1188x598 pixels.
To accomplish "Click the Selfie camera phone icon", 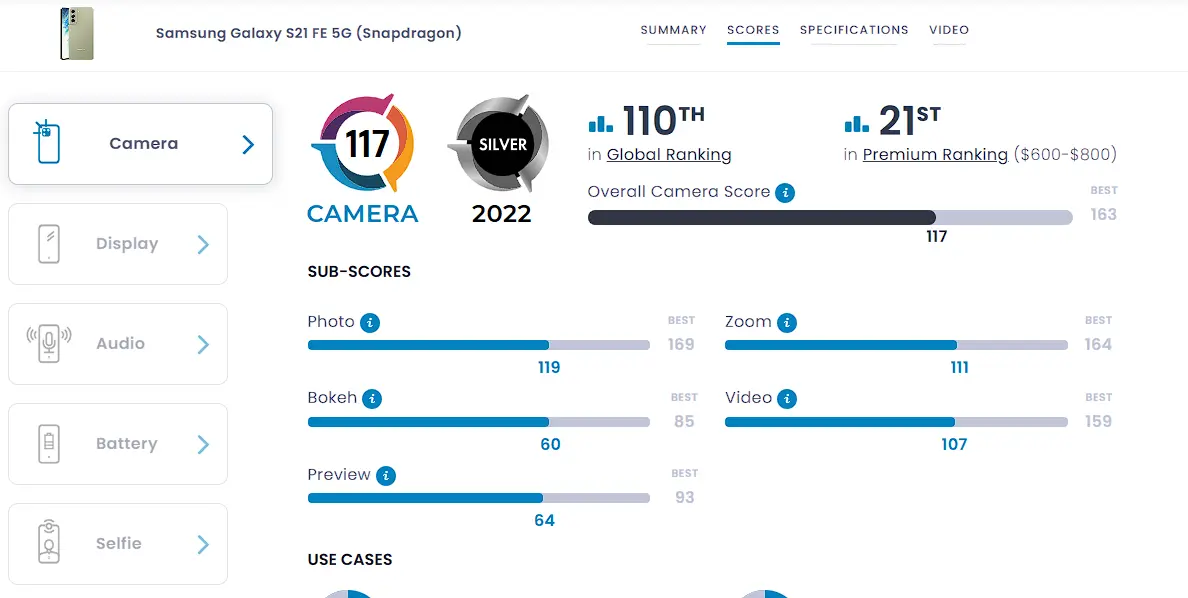I will coord(48,542).
